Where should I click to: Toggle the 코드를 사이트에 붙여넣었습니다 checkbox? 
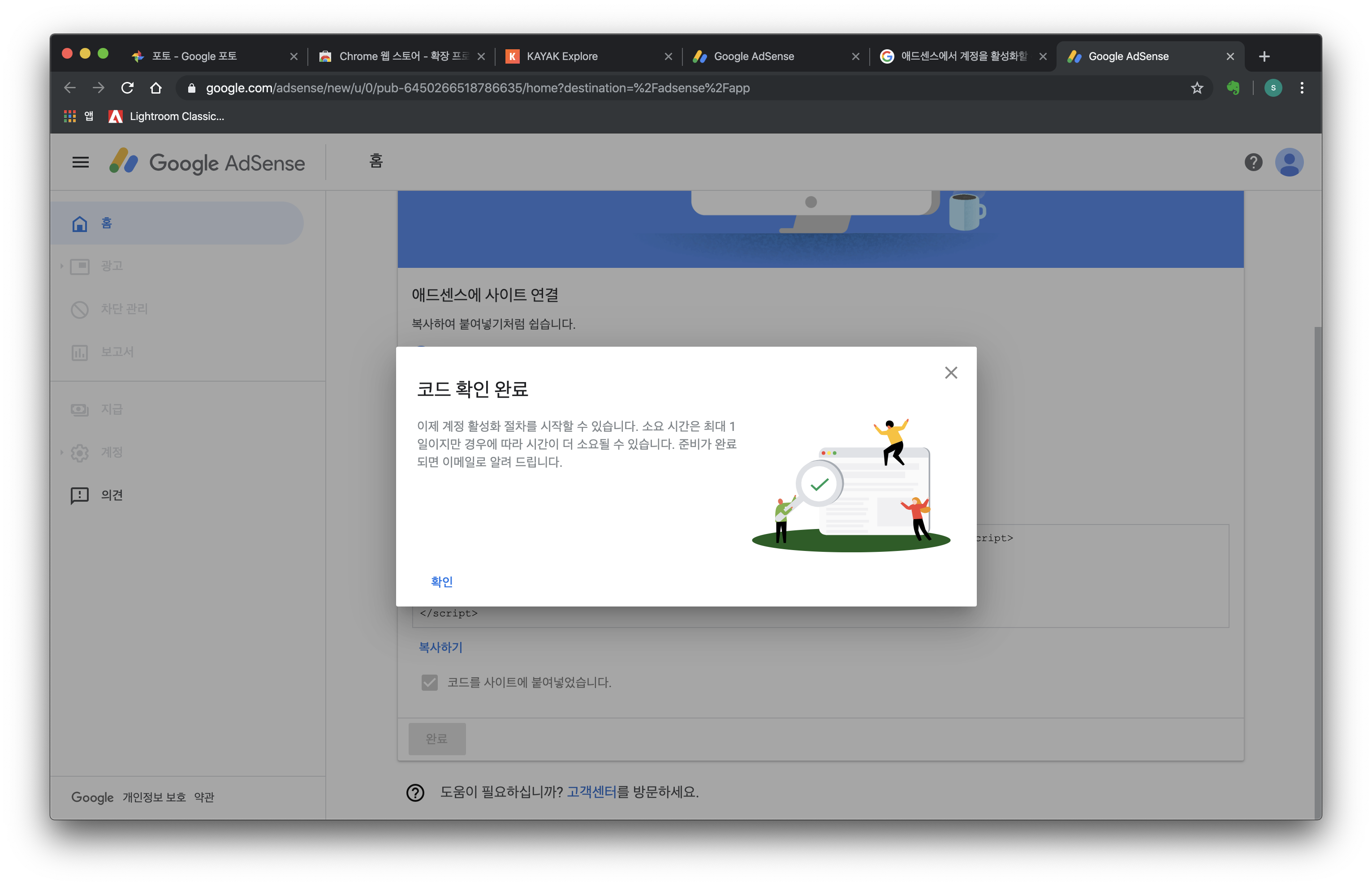(x=429, y=682)
